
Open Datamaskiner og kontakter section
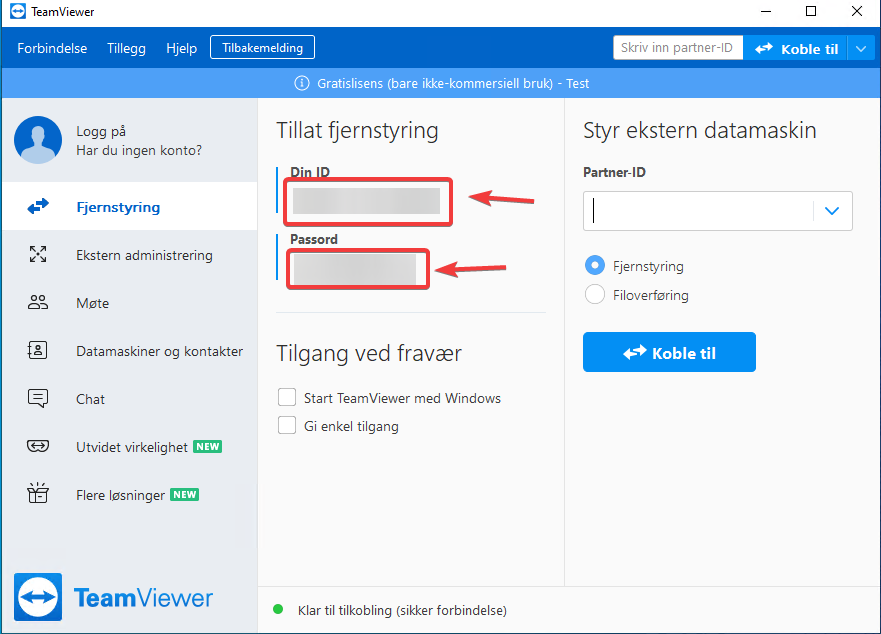click(x=130, y=351)
